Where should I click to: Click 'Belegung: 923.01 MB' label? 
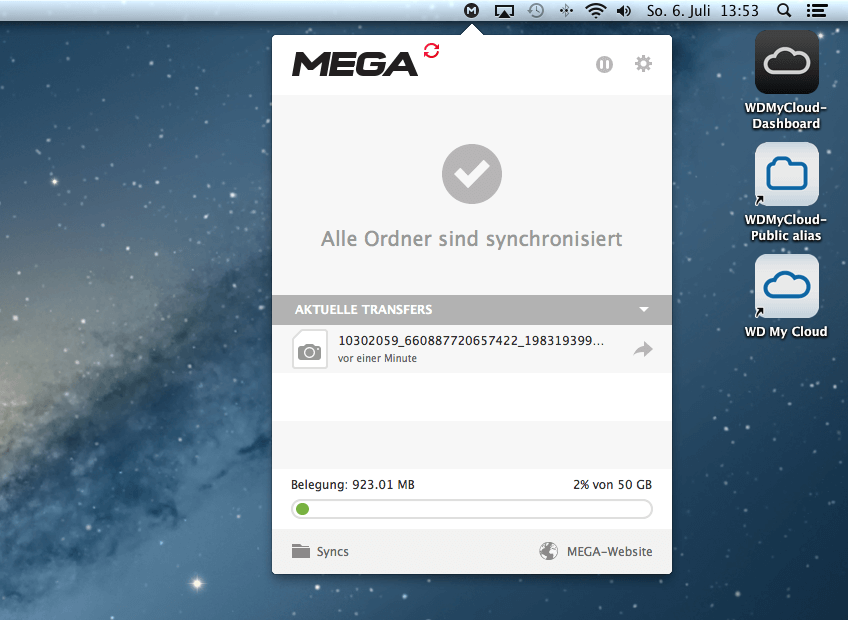click(353, 484)
